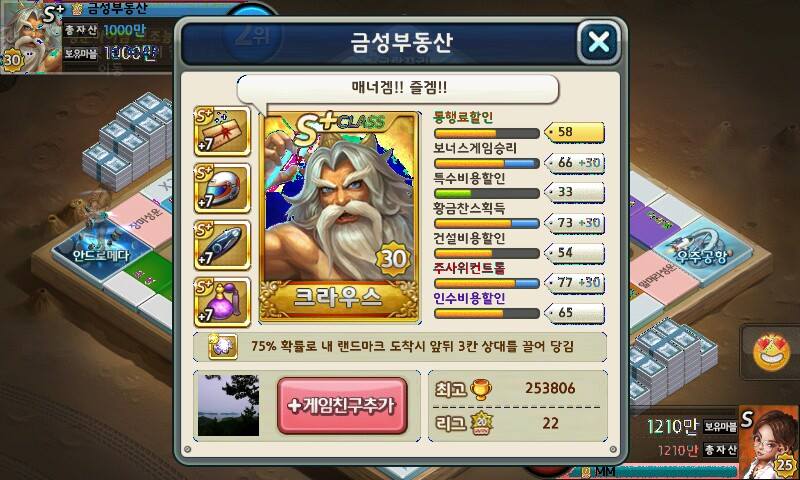800x480 pixels.
Task: Click the 통행료할인 stat bar
Action: point(486,134)
